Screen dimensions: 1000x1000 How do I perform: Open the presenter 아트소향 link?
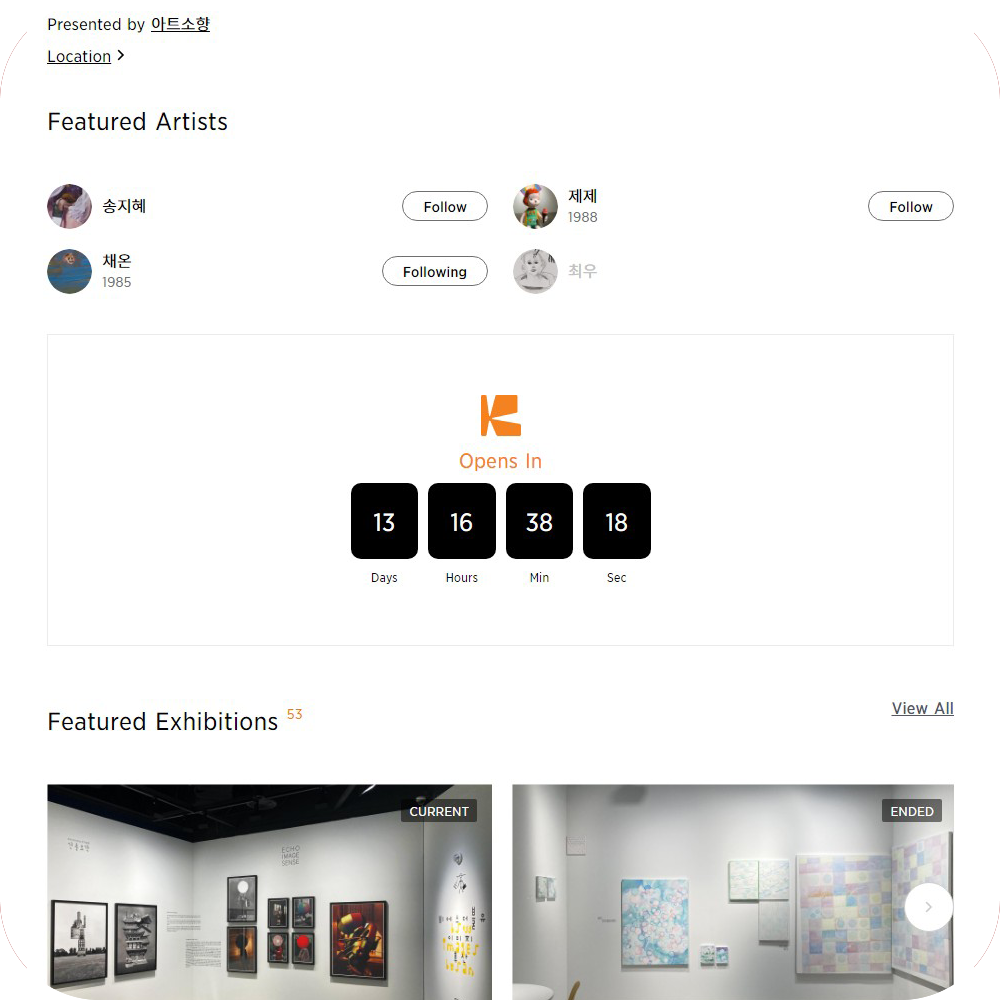(180, 24)
